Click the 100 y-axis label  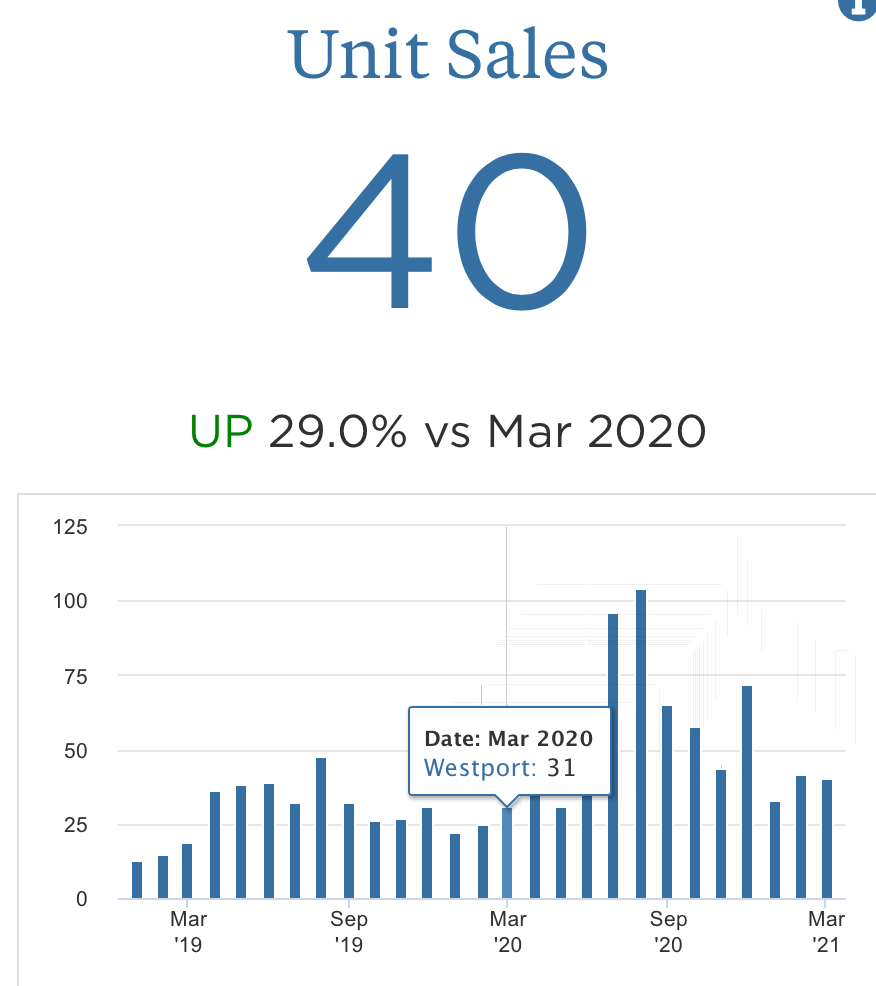click(72, 601)
